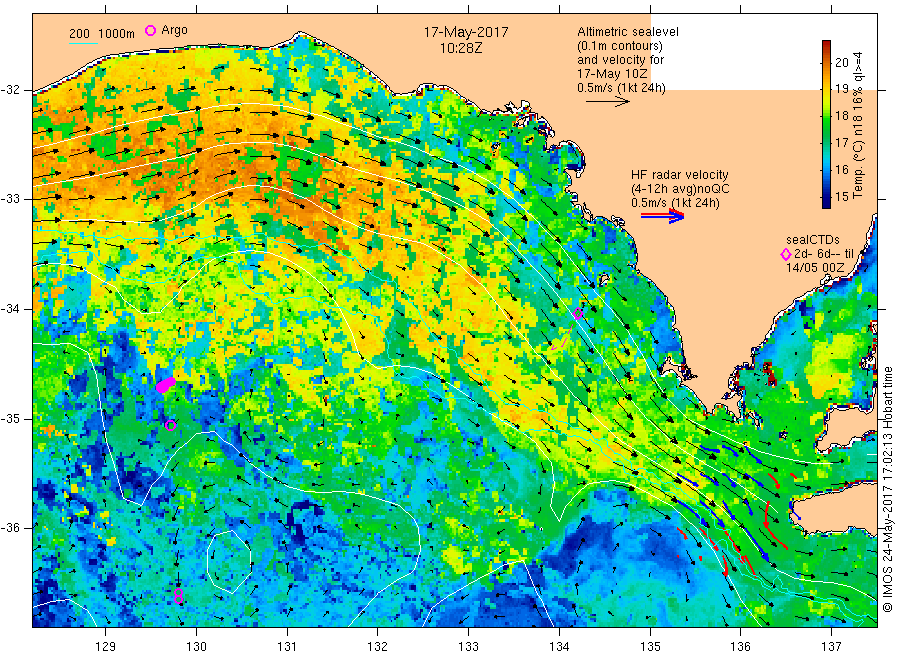Click the '17-May-2017' date label

click(466, 32)
